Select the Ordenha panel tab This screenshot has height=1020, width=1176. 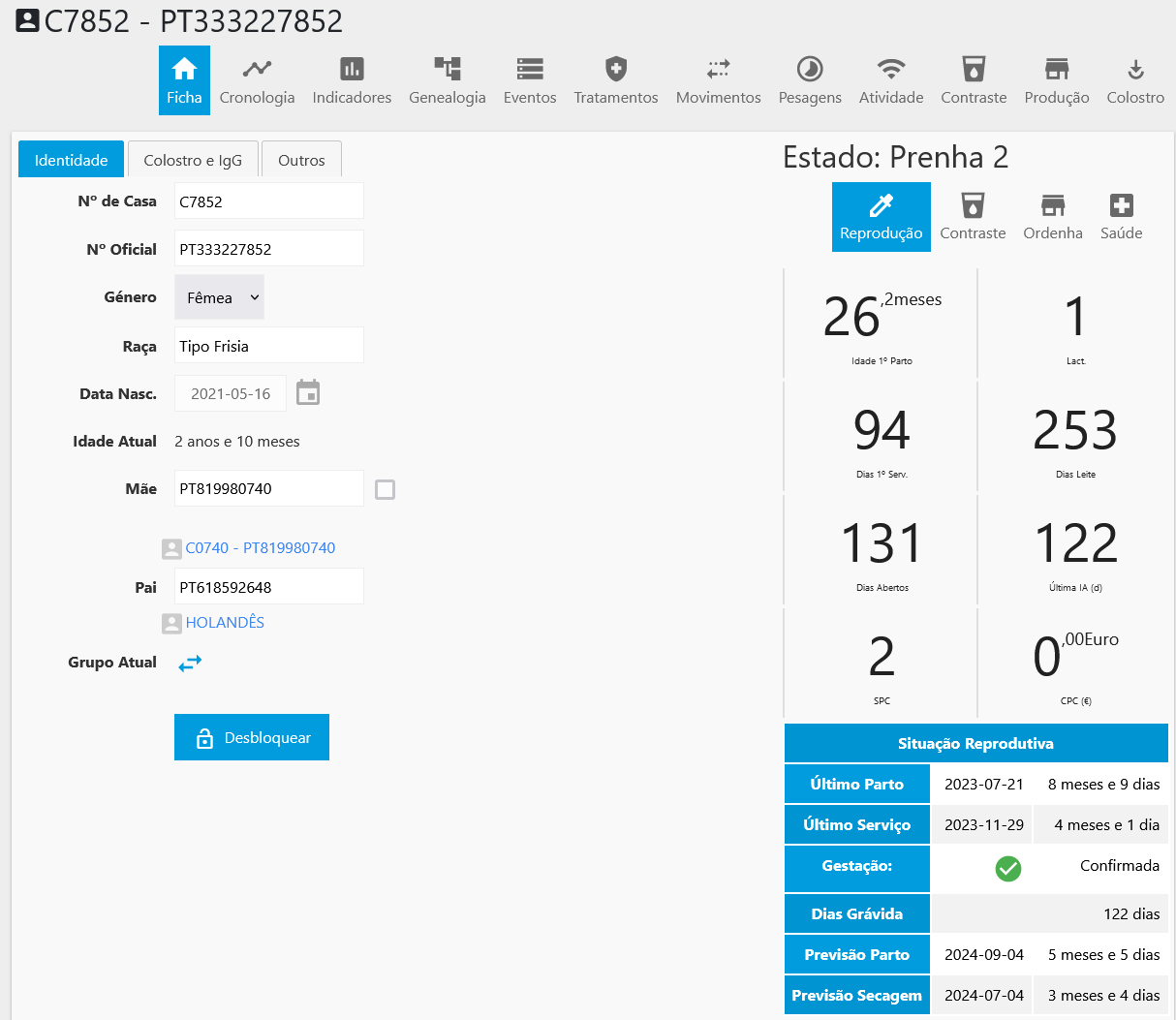[1053, 217]
